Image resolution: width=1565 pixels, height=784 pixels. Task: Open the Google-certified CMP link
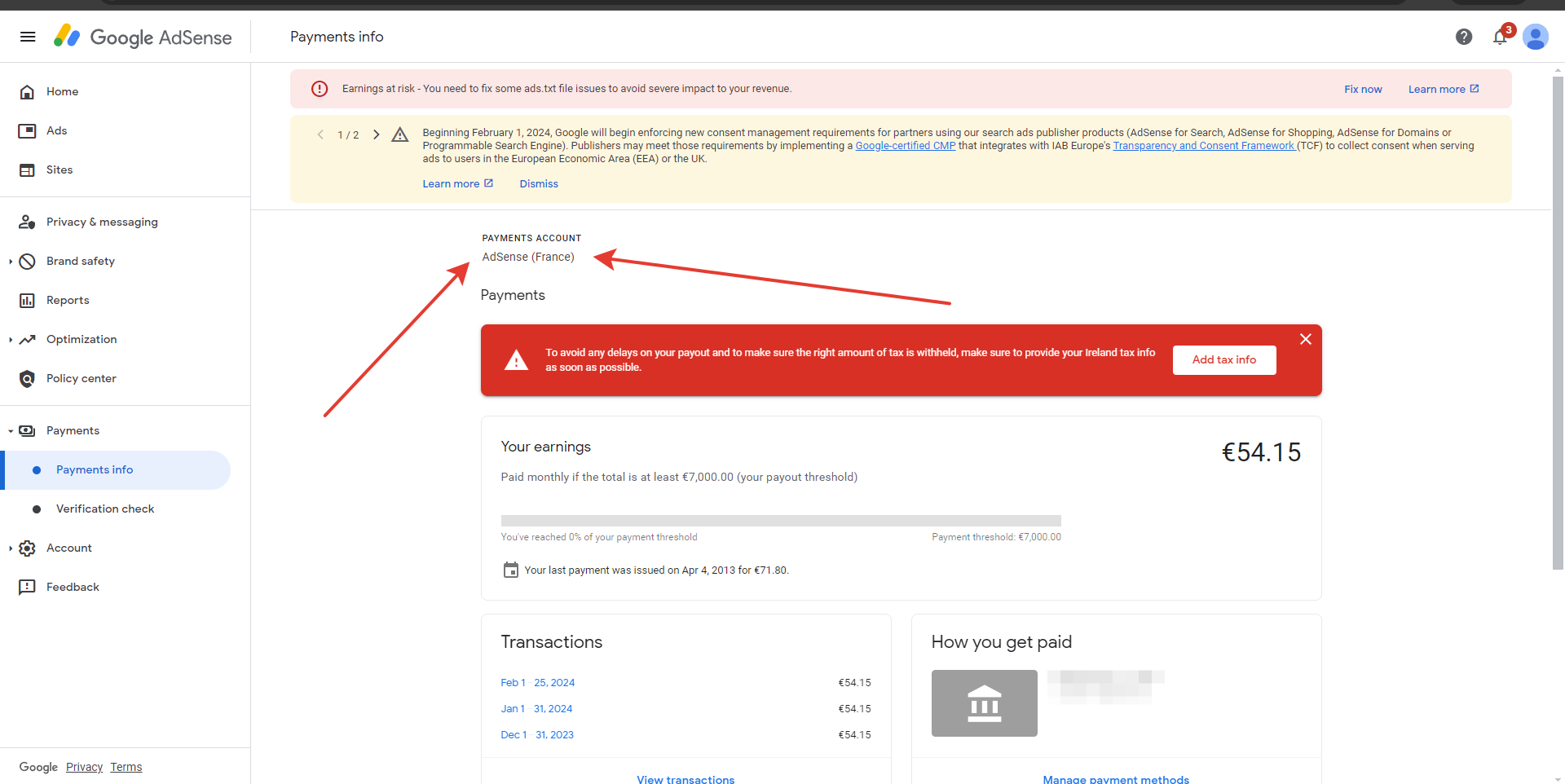(905, 146)
